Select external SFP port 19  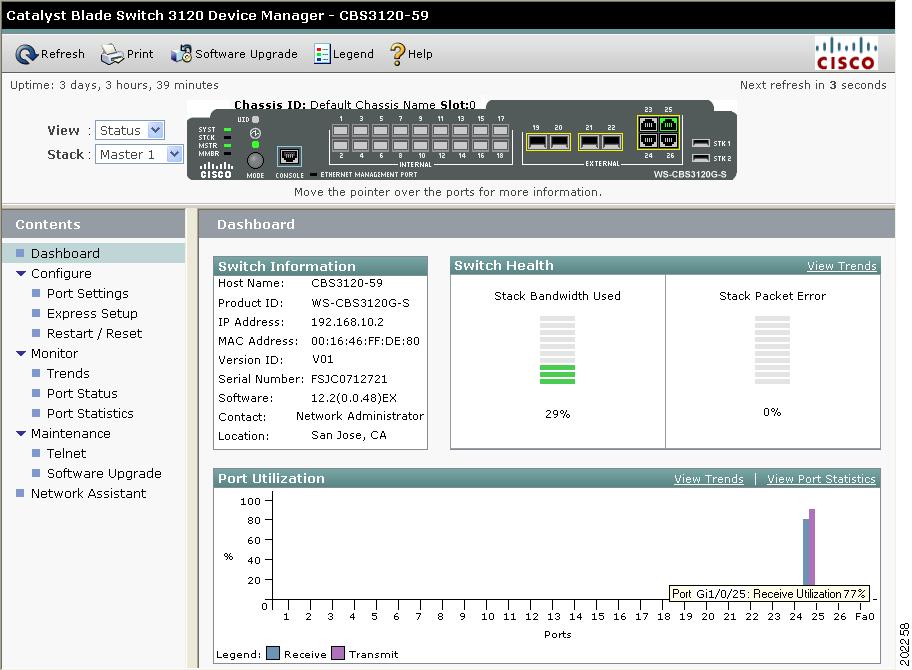(537, 141)
